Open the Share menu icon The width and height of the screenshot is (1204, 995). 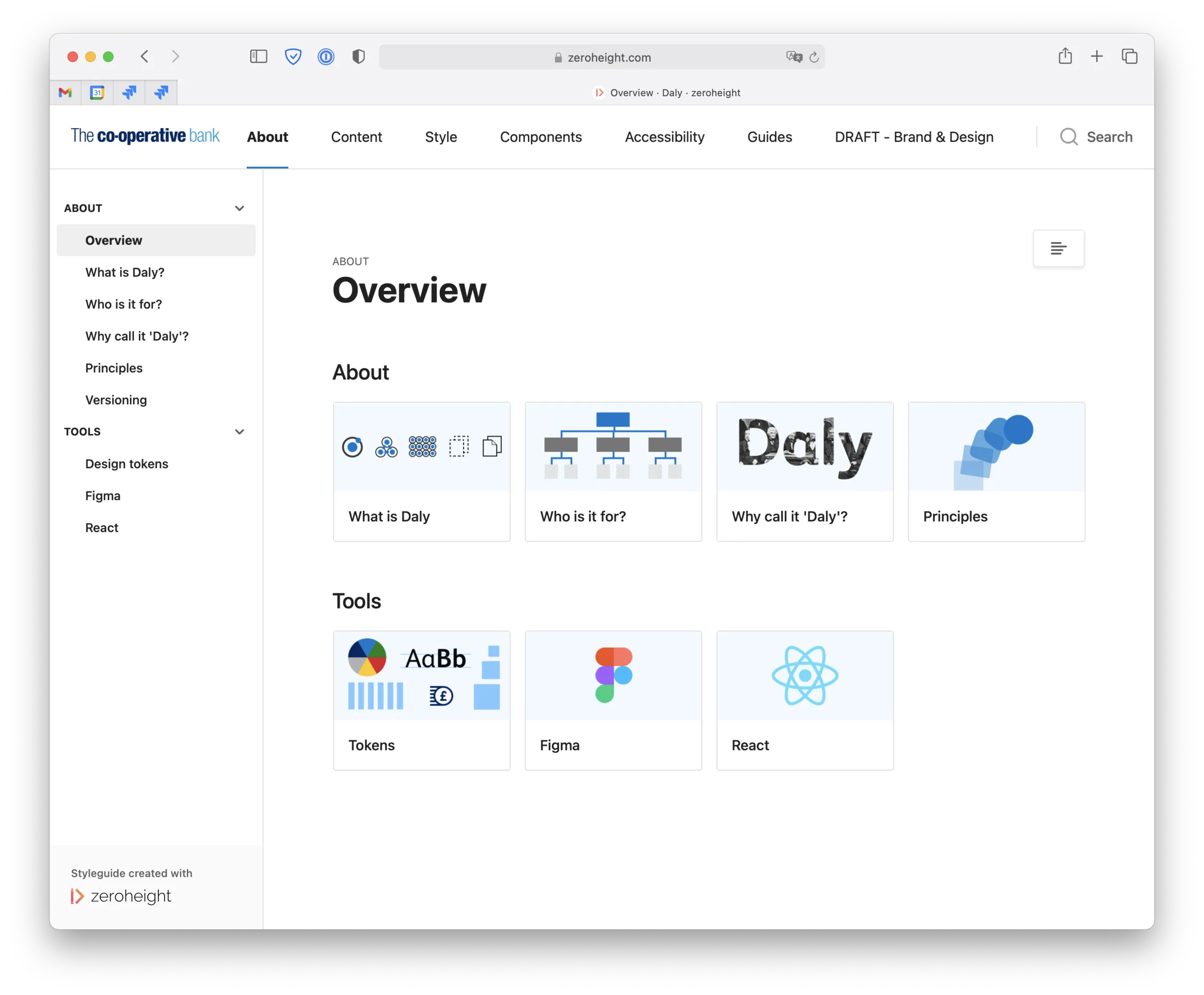coord(1065,55)
